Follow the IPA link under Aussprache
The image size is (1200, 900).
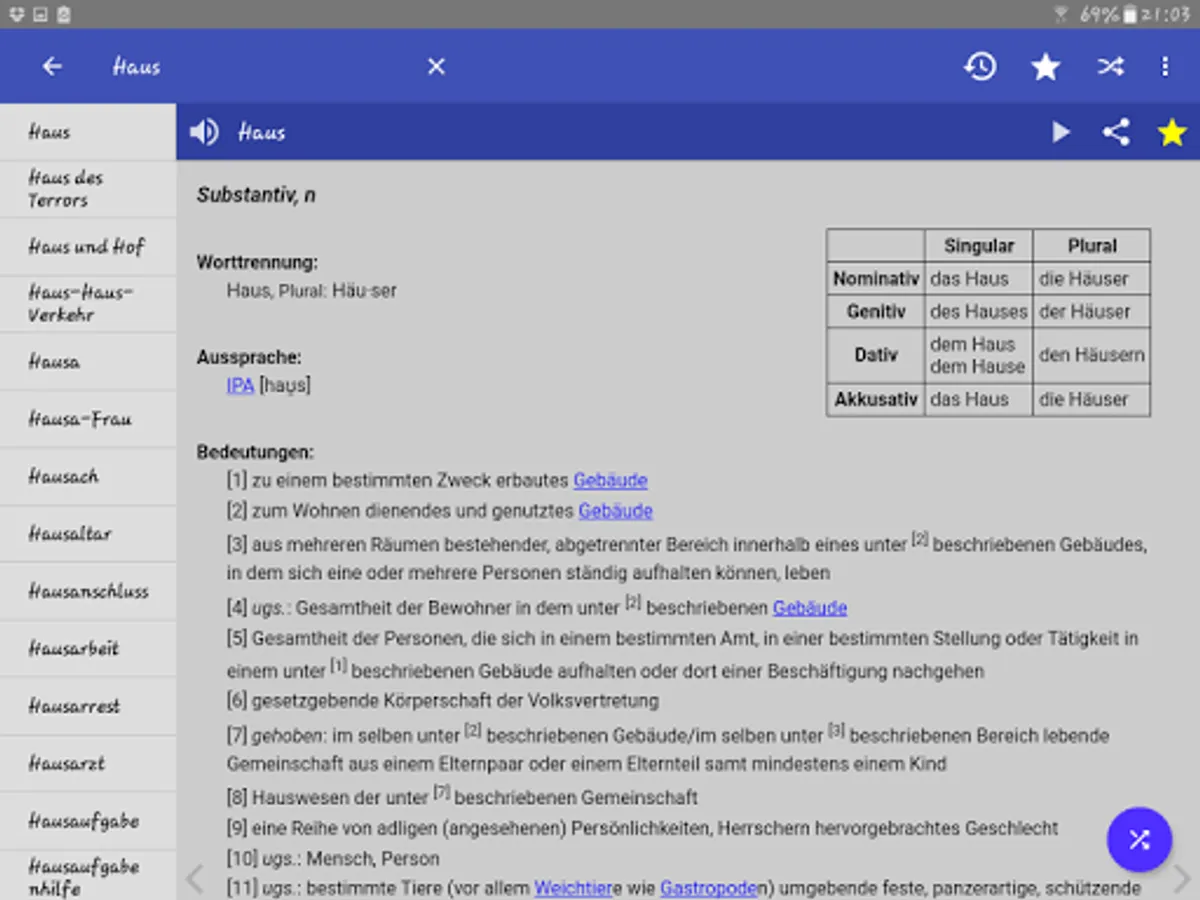240,385
